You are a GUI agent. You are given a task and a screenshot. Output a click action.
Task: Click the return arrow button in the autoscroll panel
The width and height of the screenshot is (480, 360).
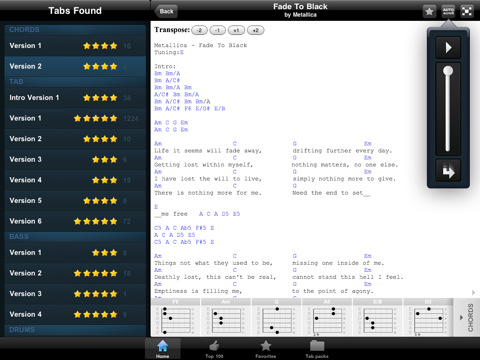(x=448, y=171)
